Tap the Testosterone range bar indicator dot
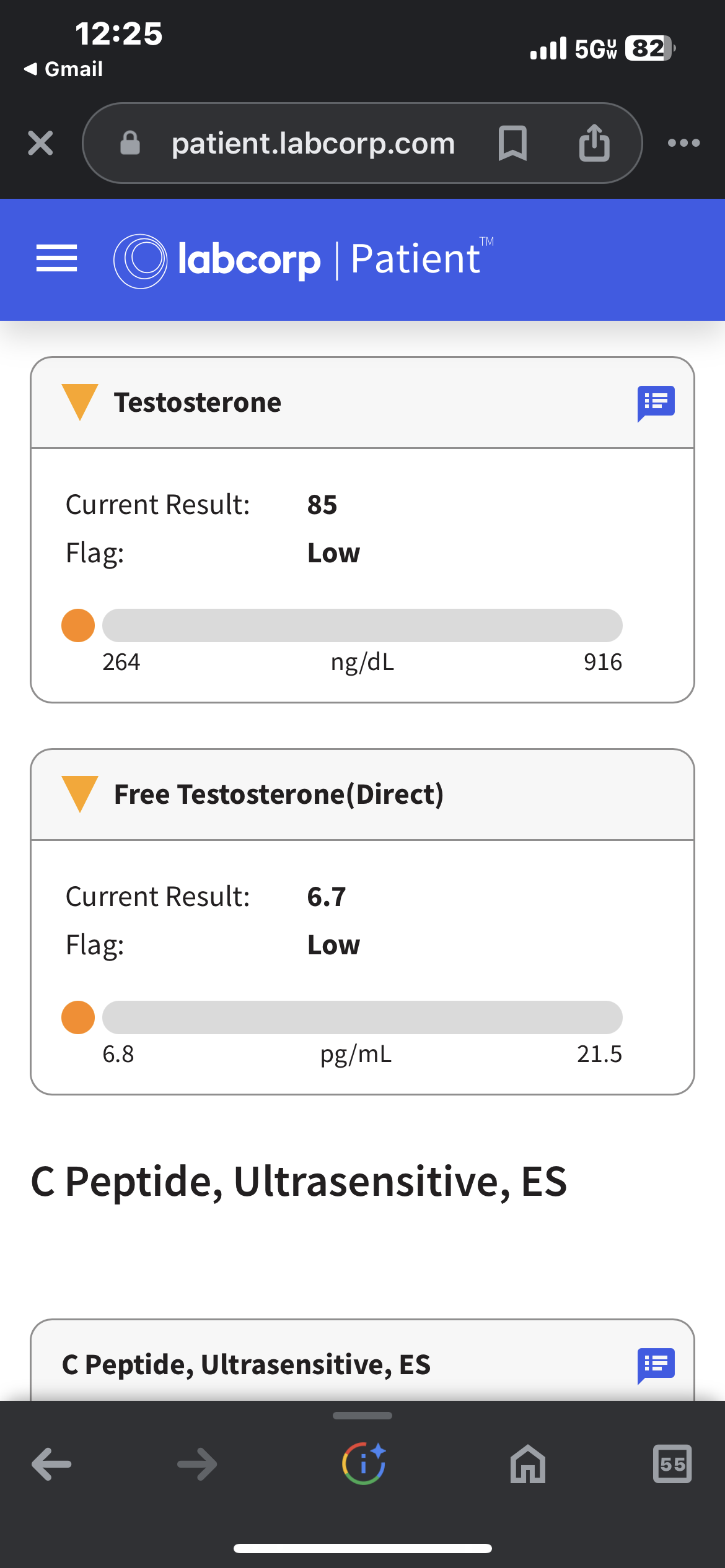This screenshot has width=725, height=1568. pyautogui.click(x=78, y=625)
